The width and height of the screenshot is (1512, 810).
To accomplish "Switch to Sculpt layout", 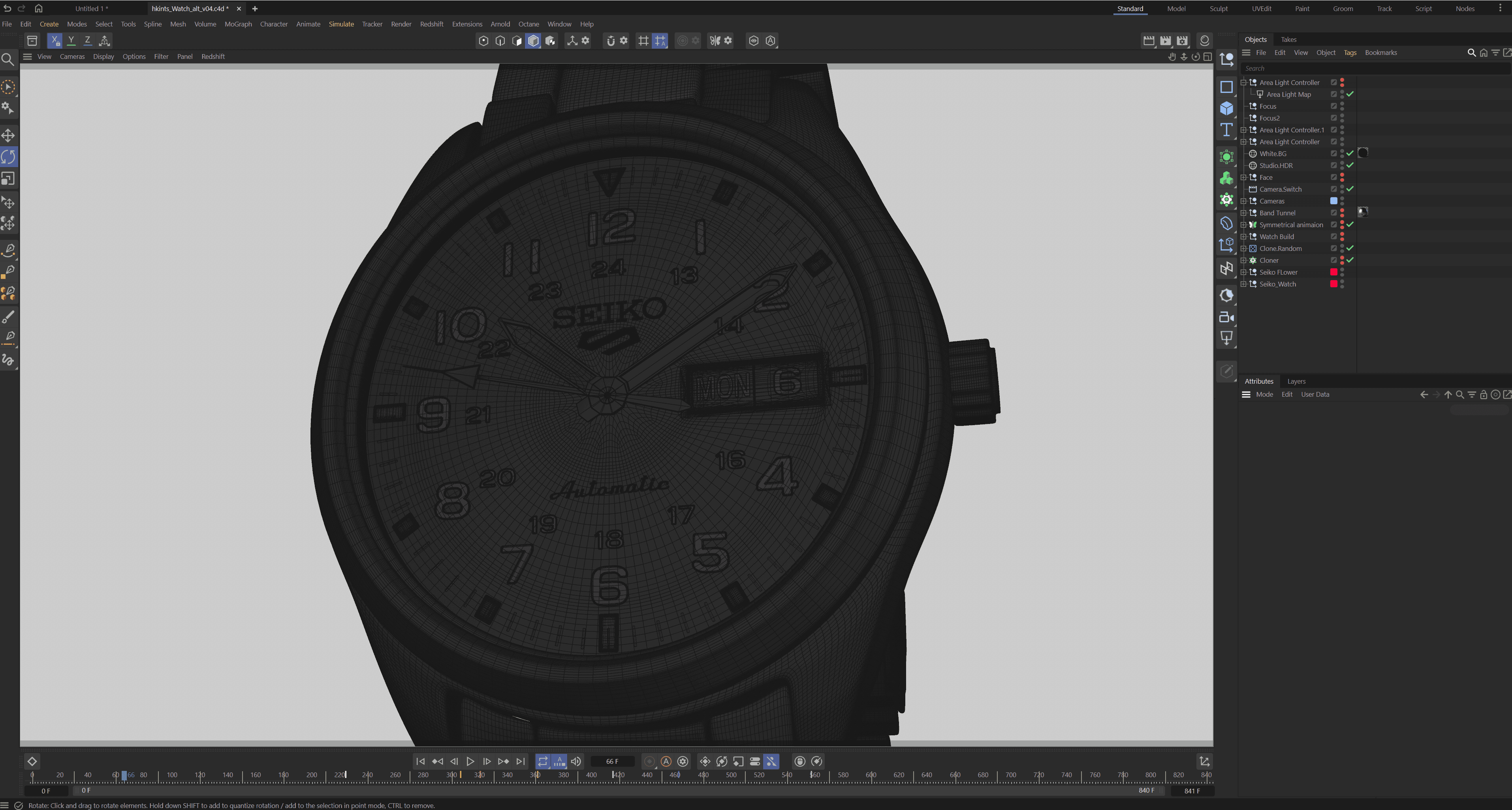I will click(x=1219, y=9).
